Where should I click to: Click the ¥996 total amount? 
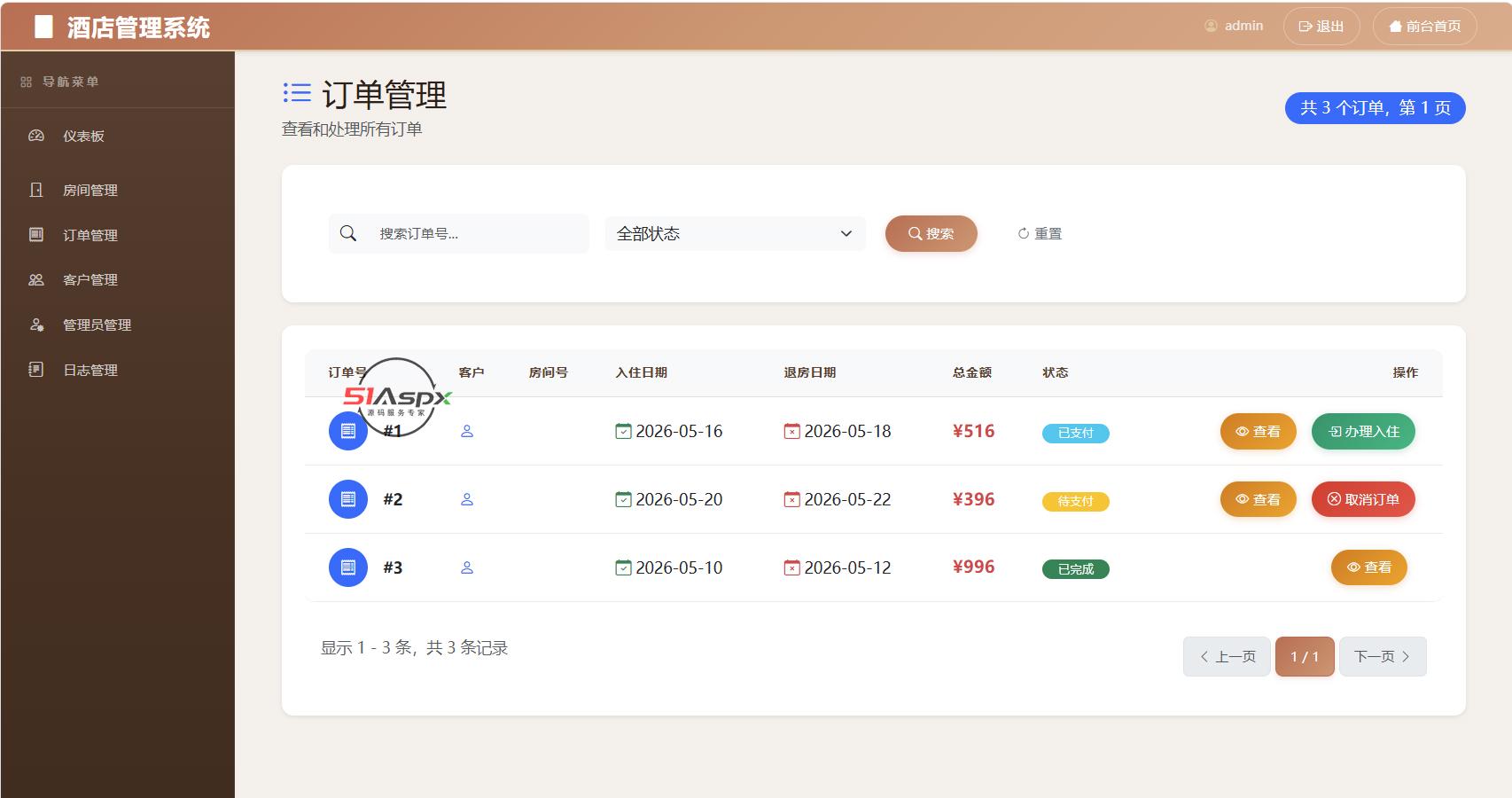[973, 567]
